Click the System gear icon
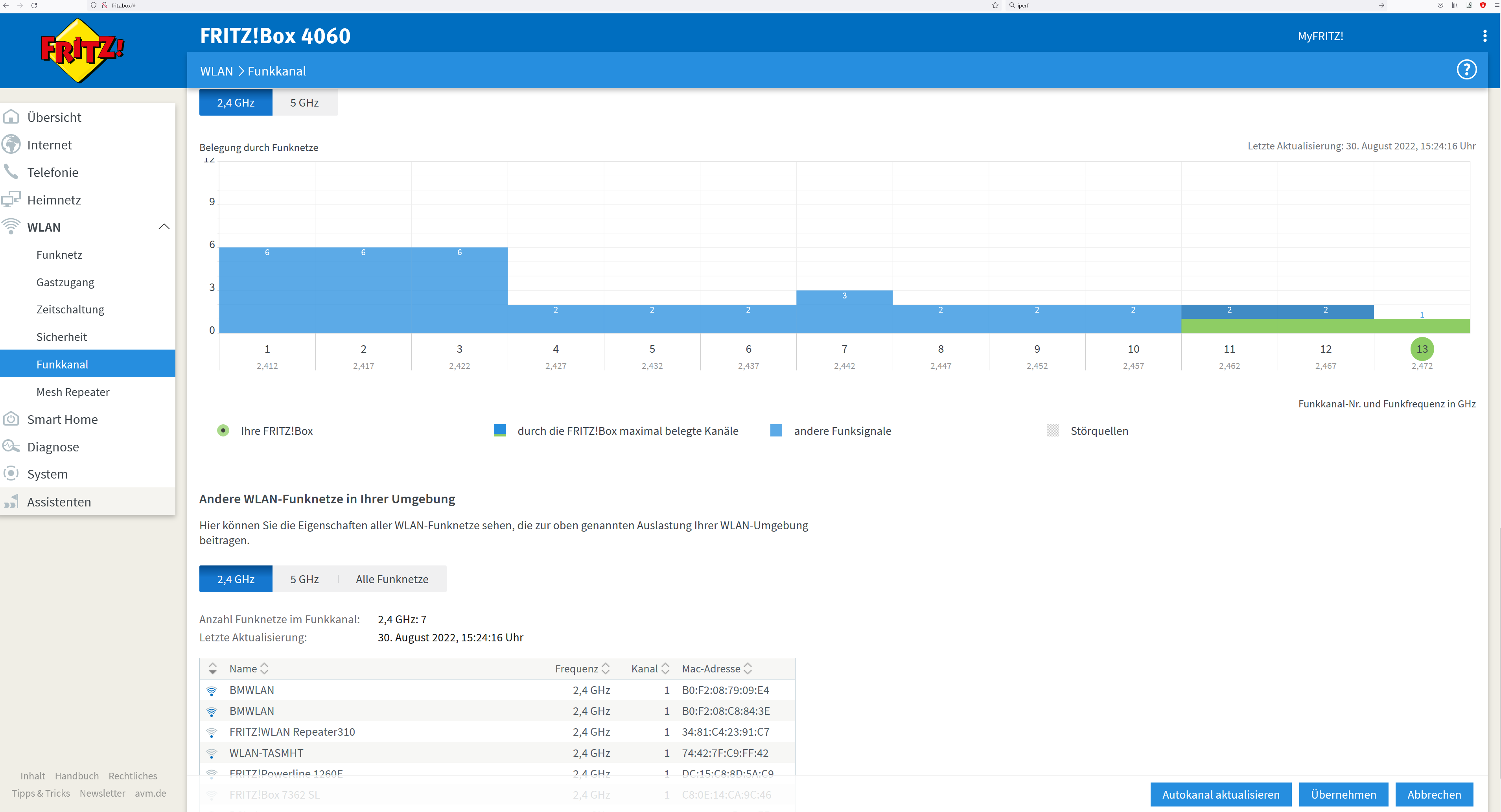The width and height of the screenshot is (1501, 812). click(11, 473)
